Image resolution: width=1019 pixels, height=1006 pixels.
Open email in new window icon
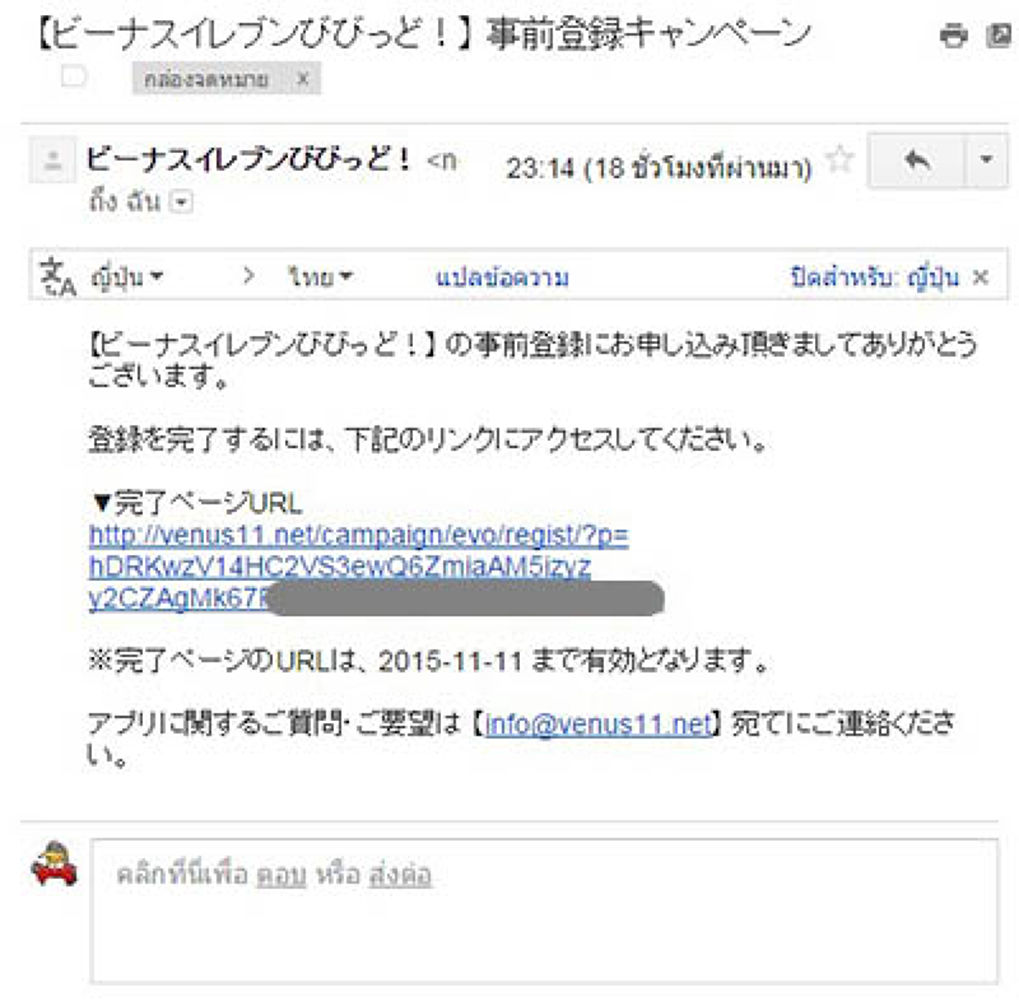tap(1000, 35)
